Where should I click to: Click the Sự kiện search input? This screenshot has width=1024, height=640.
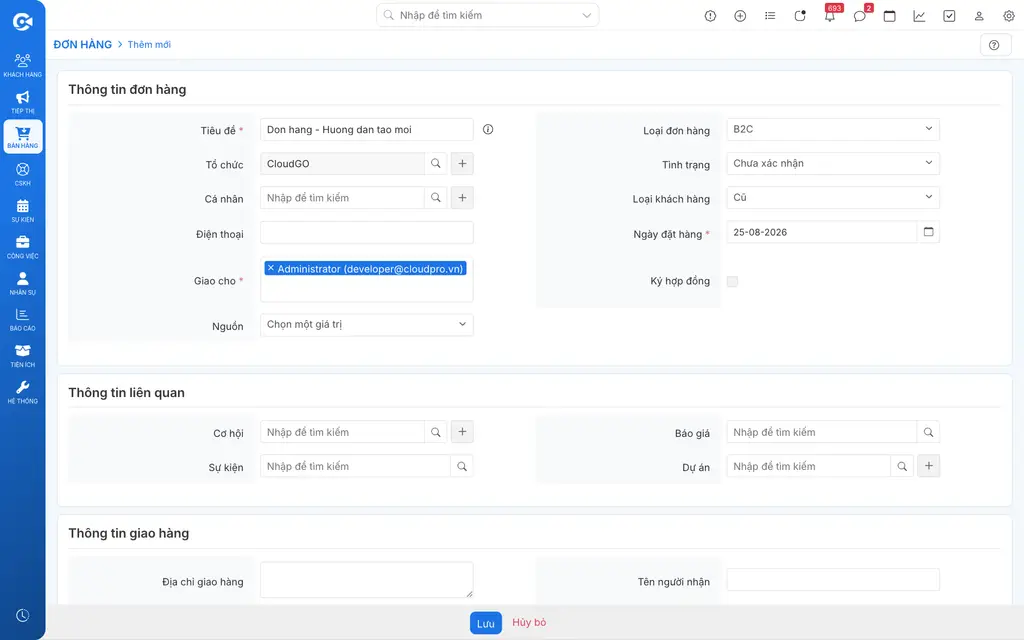355,466
